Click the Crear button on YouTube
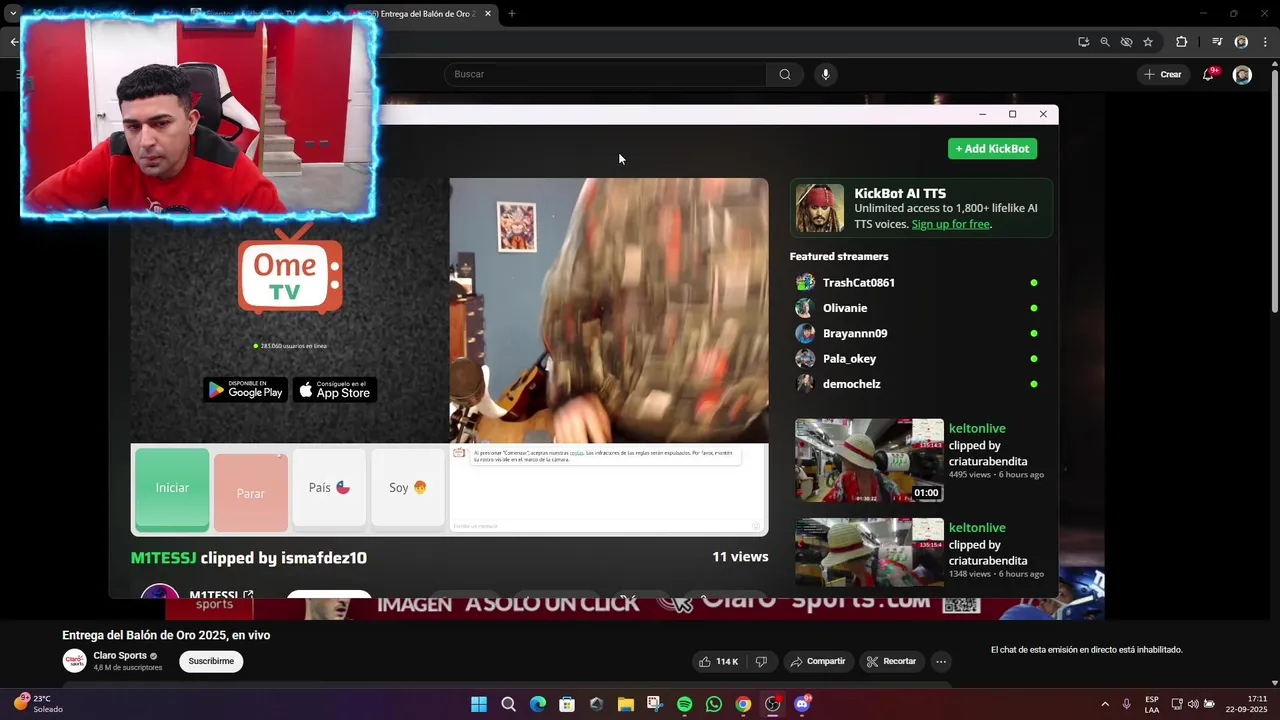This screenshot has width=1280, height=720. [1163, 74]
